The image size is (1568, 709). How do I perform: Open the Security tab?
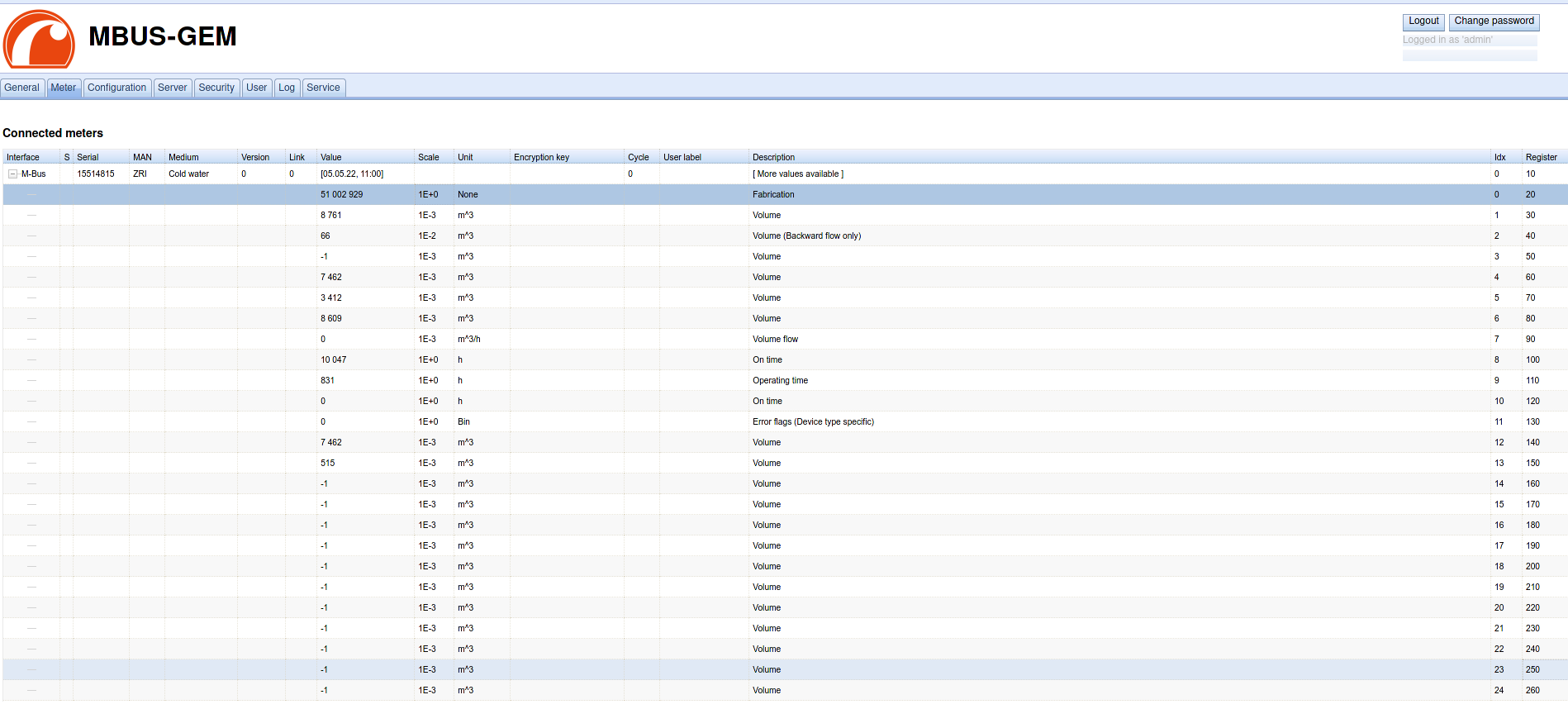click(216, 88)
